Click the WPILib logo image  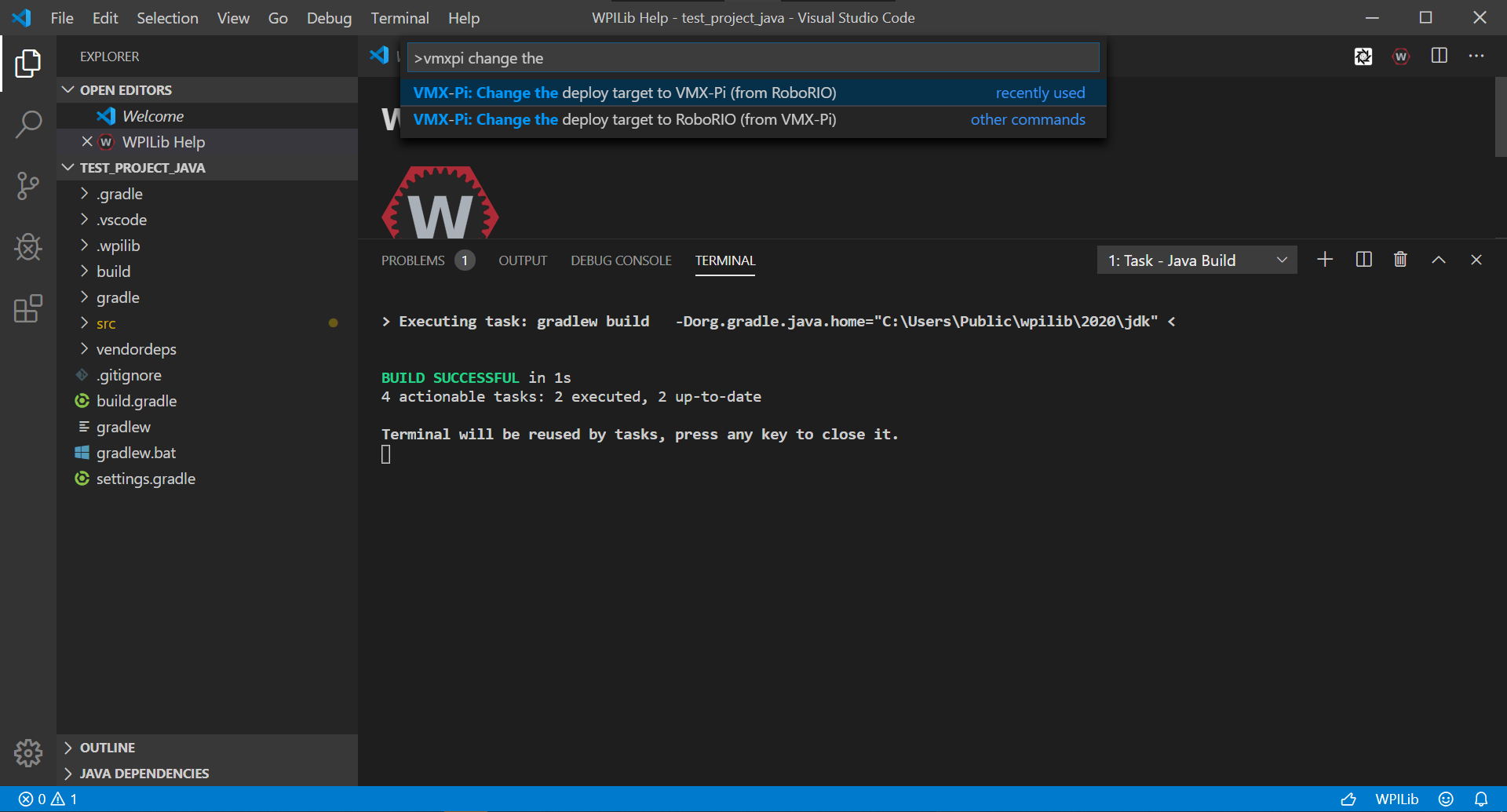pos(440,202)
